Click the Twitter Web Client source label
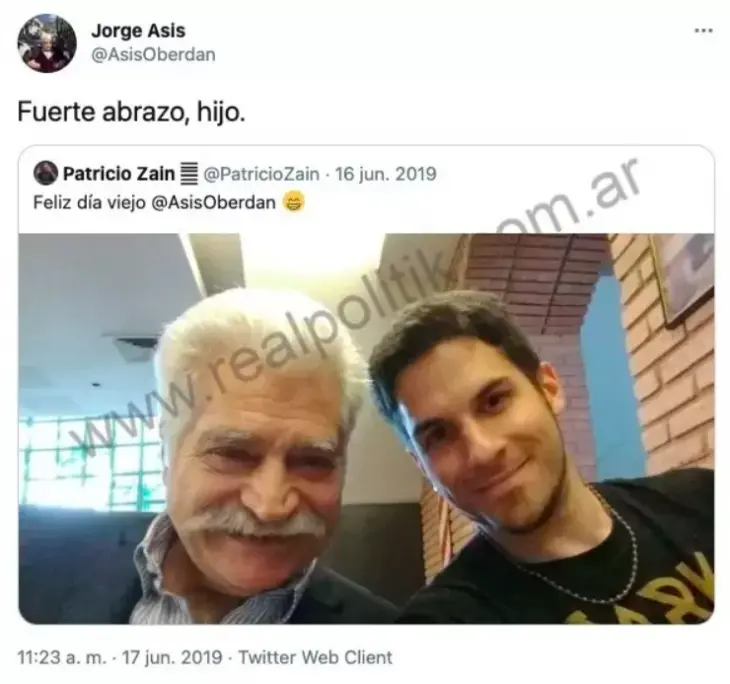Screen dimensions: 730x684 pos(316,657)
